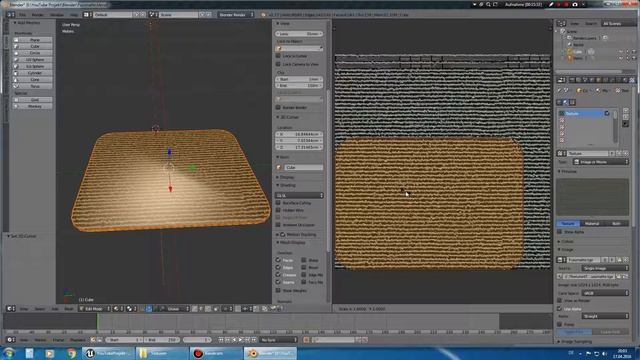Click the viewport shading mode icon
The width and height of the screenshot is (640, 360).
(x=117, y=309)
